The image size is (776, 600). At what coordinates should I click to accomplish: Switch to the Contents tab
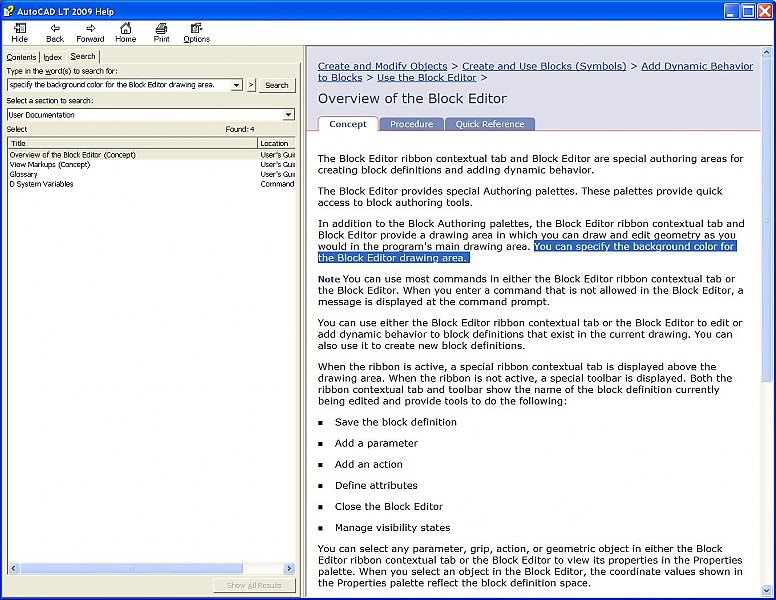21,57
